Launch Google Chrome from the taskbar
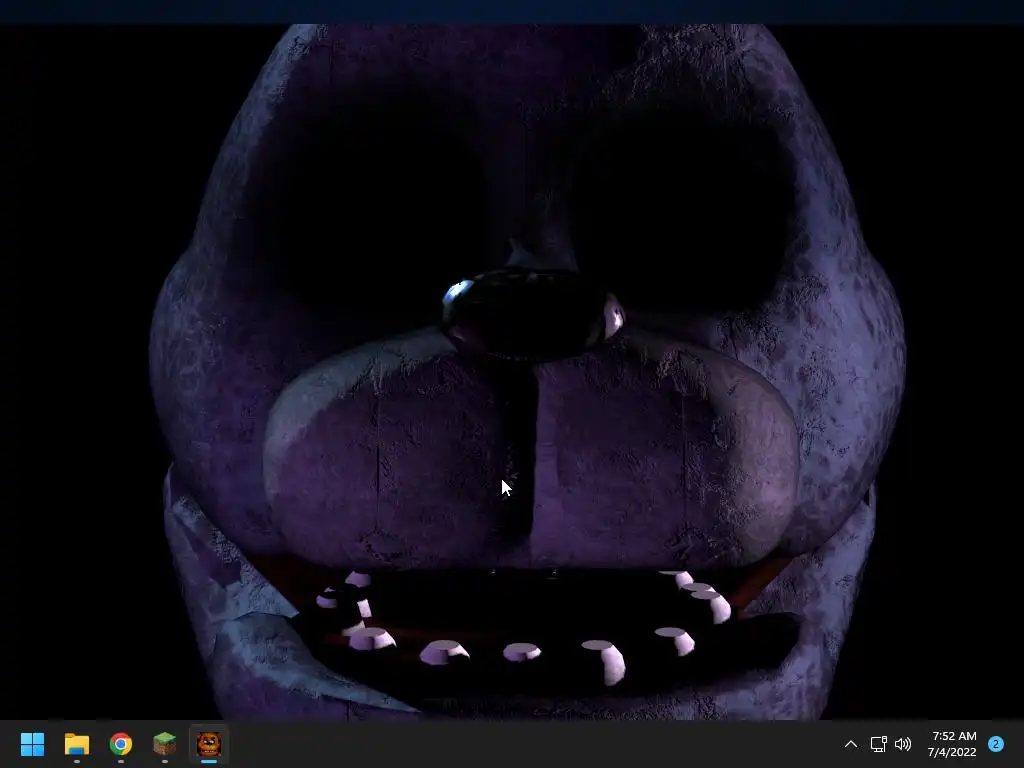The image size is (1024, 768). (x=121, y=744)
